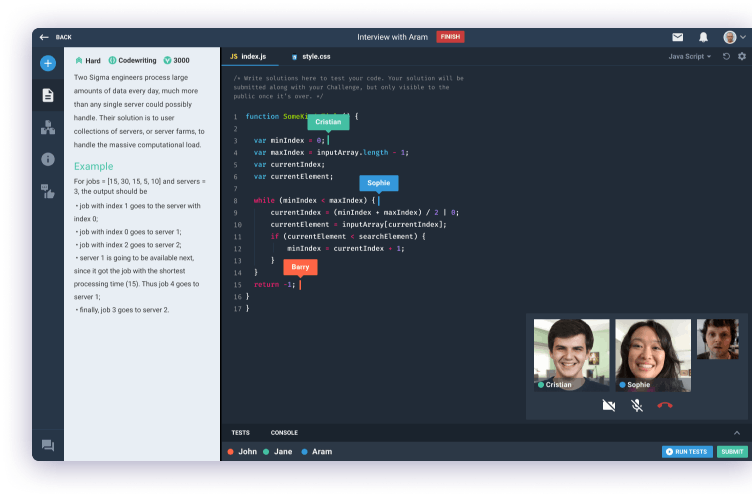This screenshot has height=497, width=752.
Task: Click the 3000 points badge
Action: click(176, 60)
